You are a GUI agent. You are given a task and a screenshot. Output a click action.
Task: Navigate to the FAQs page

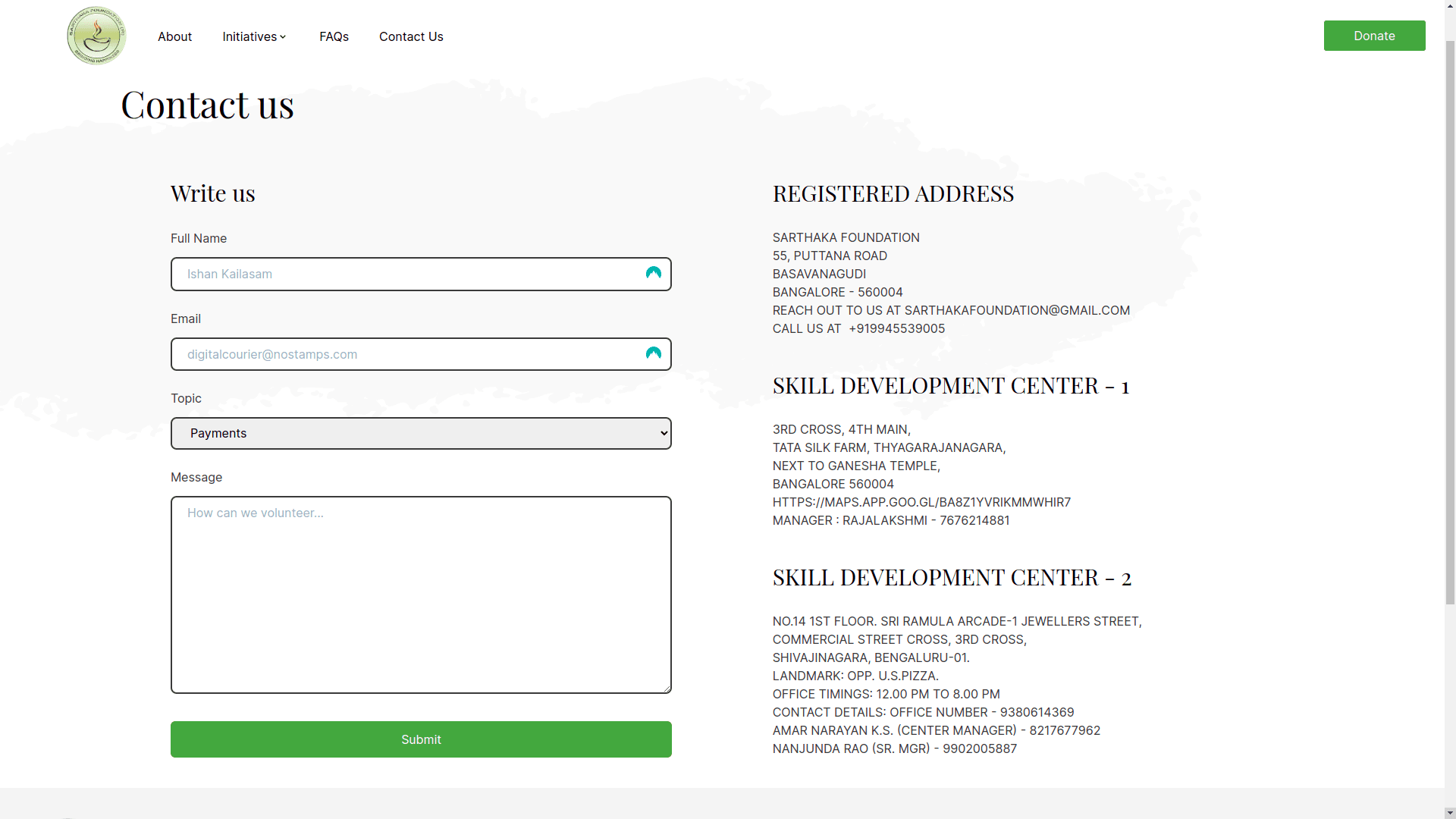coord(334,36)
